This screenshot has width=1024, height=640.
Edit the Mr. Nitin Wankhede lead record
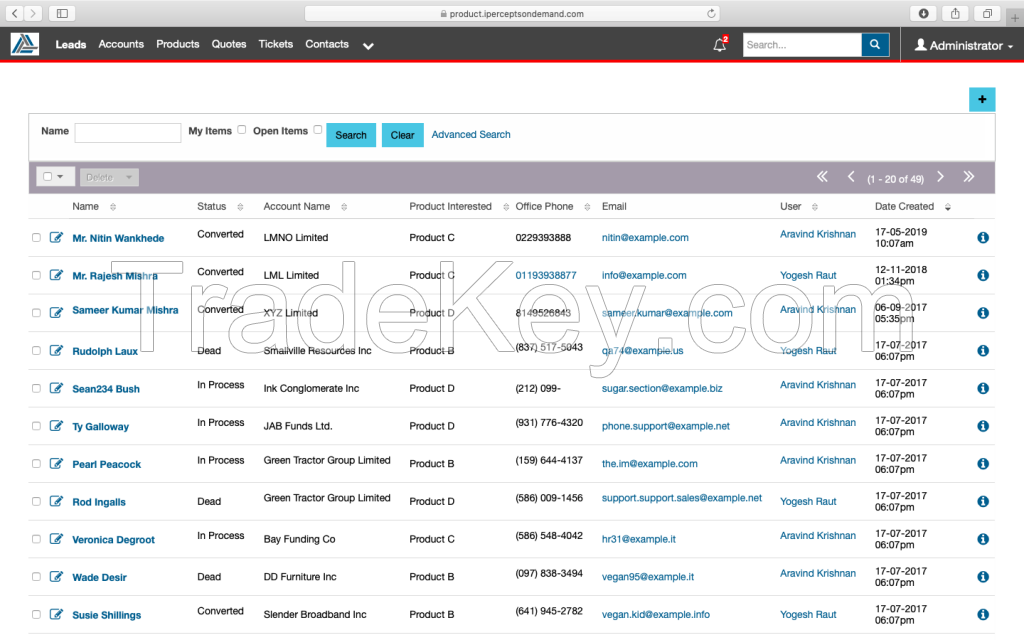56,238
